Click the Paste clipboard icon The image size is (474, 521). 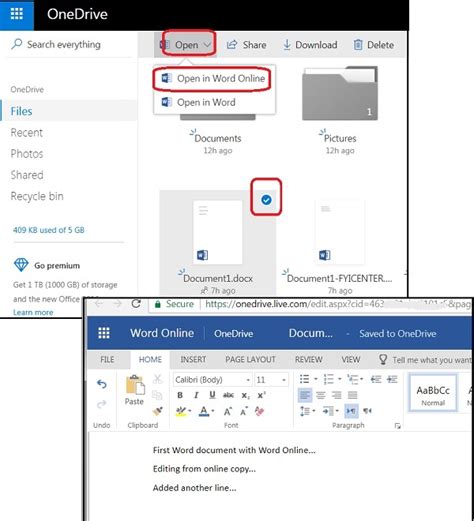pyautogui.click(x=135, y=385)
